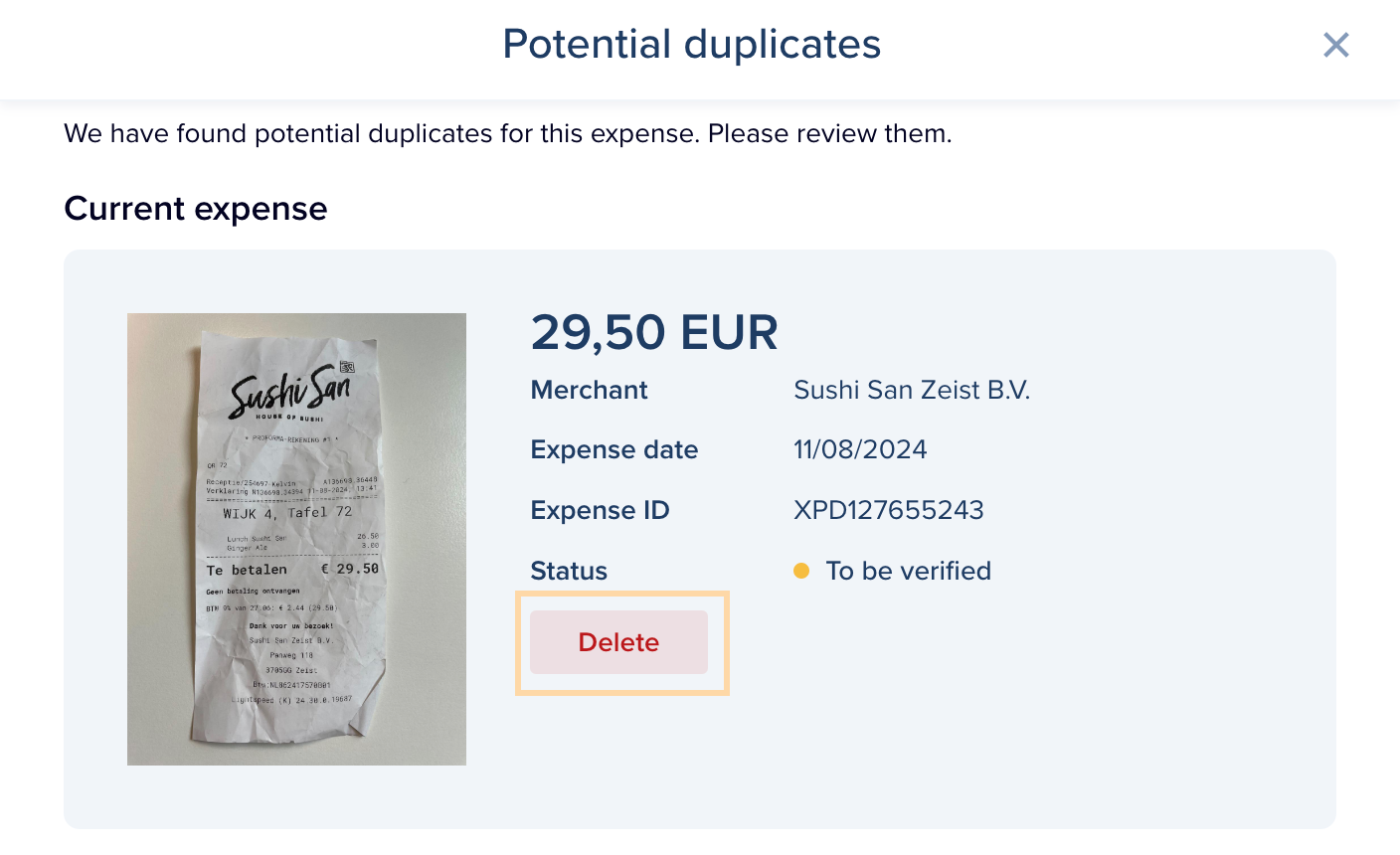Open the Sushi San receipt image
Viewport: 1400px width, 855px height.
296,539
